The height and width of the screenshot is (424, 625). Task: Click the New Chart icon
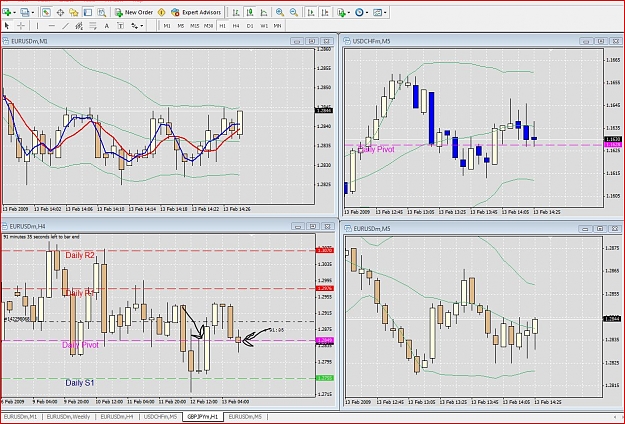[x=7, y=12]
